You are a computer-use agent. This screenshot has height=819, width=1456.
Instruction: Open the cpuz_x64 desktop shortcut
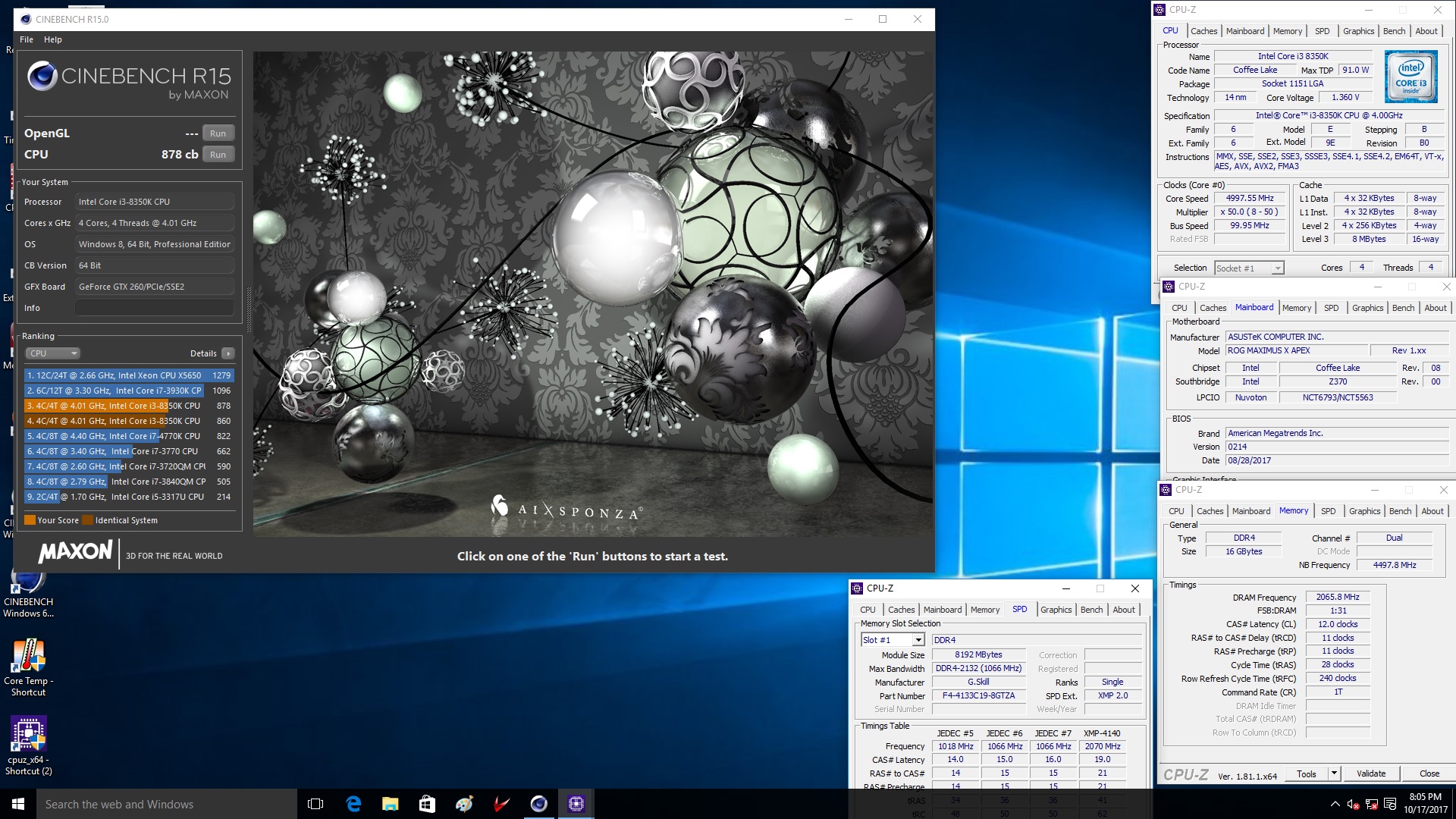(x=28, y=746)
